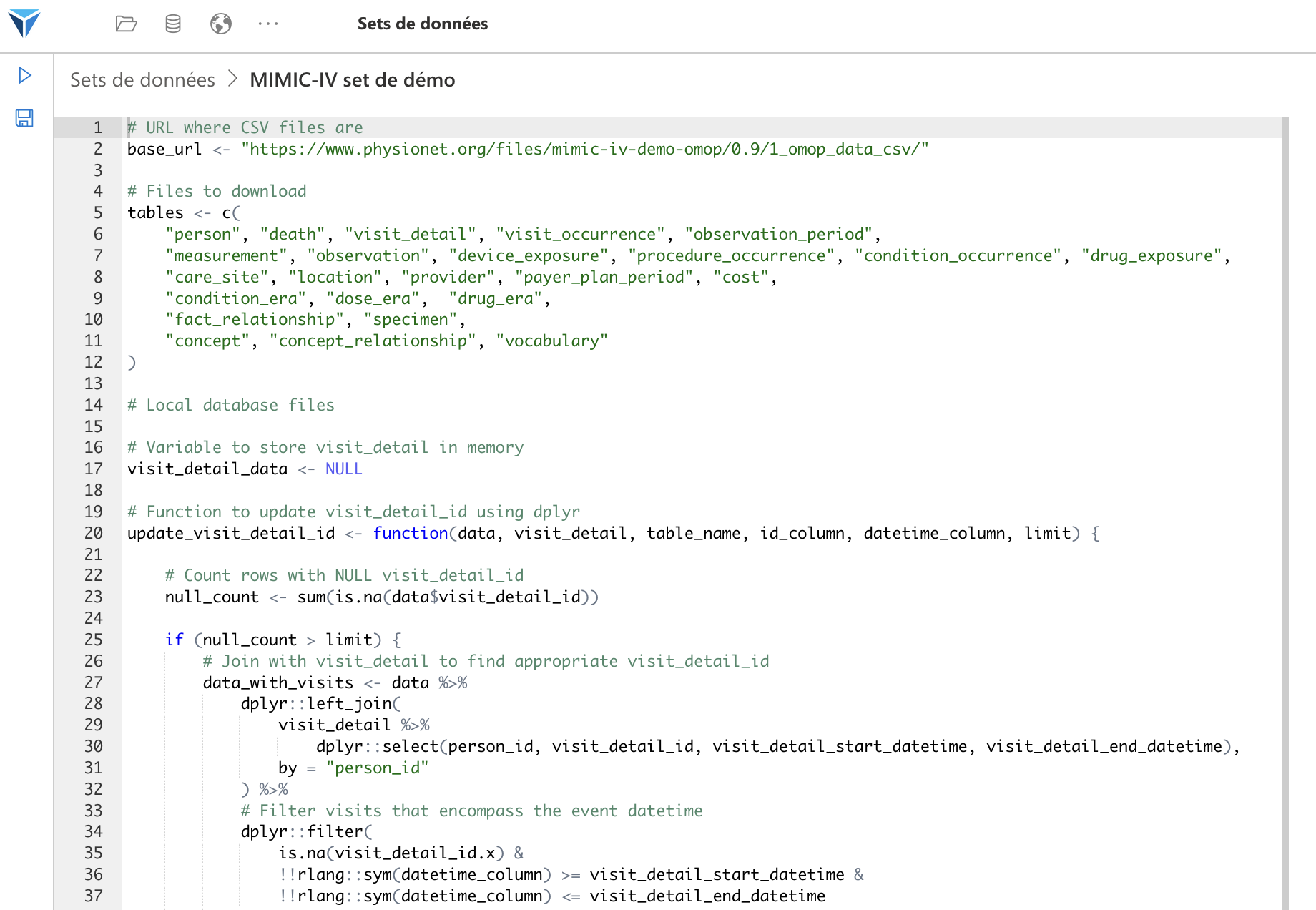Click visit_detail_end_datetime in the select call

click(x=1104, y=746)
